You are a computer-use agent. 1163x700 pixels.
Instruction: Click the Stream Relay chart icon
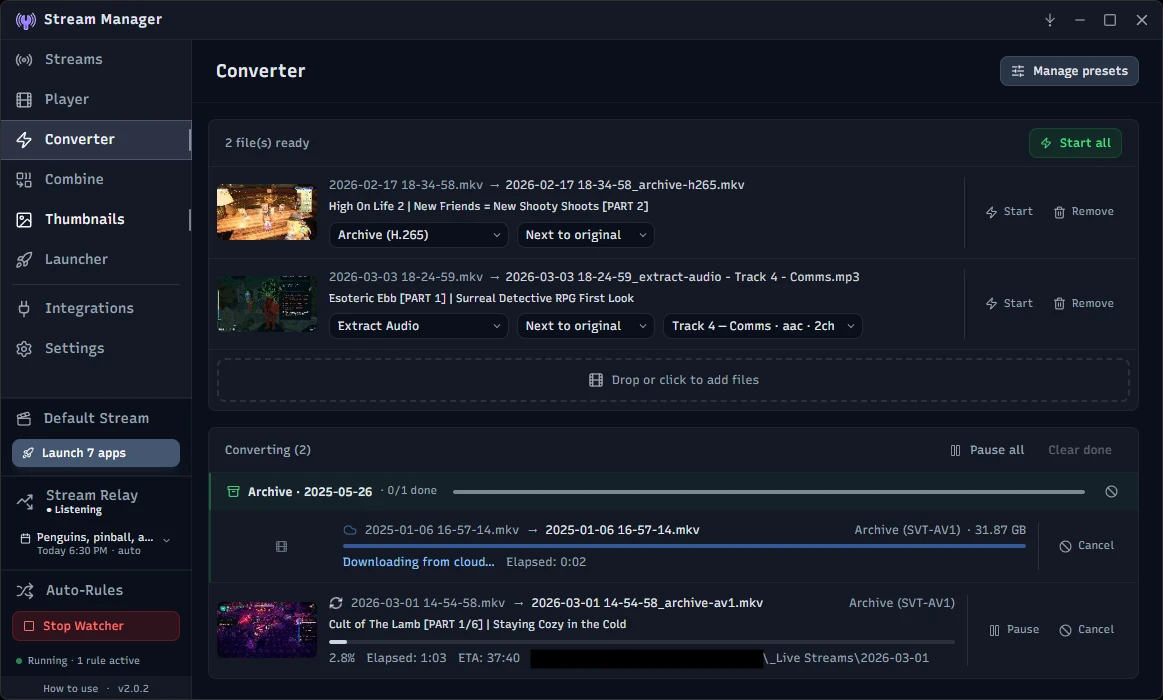click(24, 502)
